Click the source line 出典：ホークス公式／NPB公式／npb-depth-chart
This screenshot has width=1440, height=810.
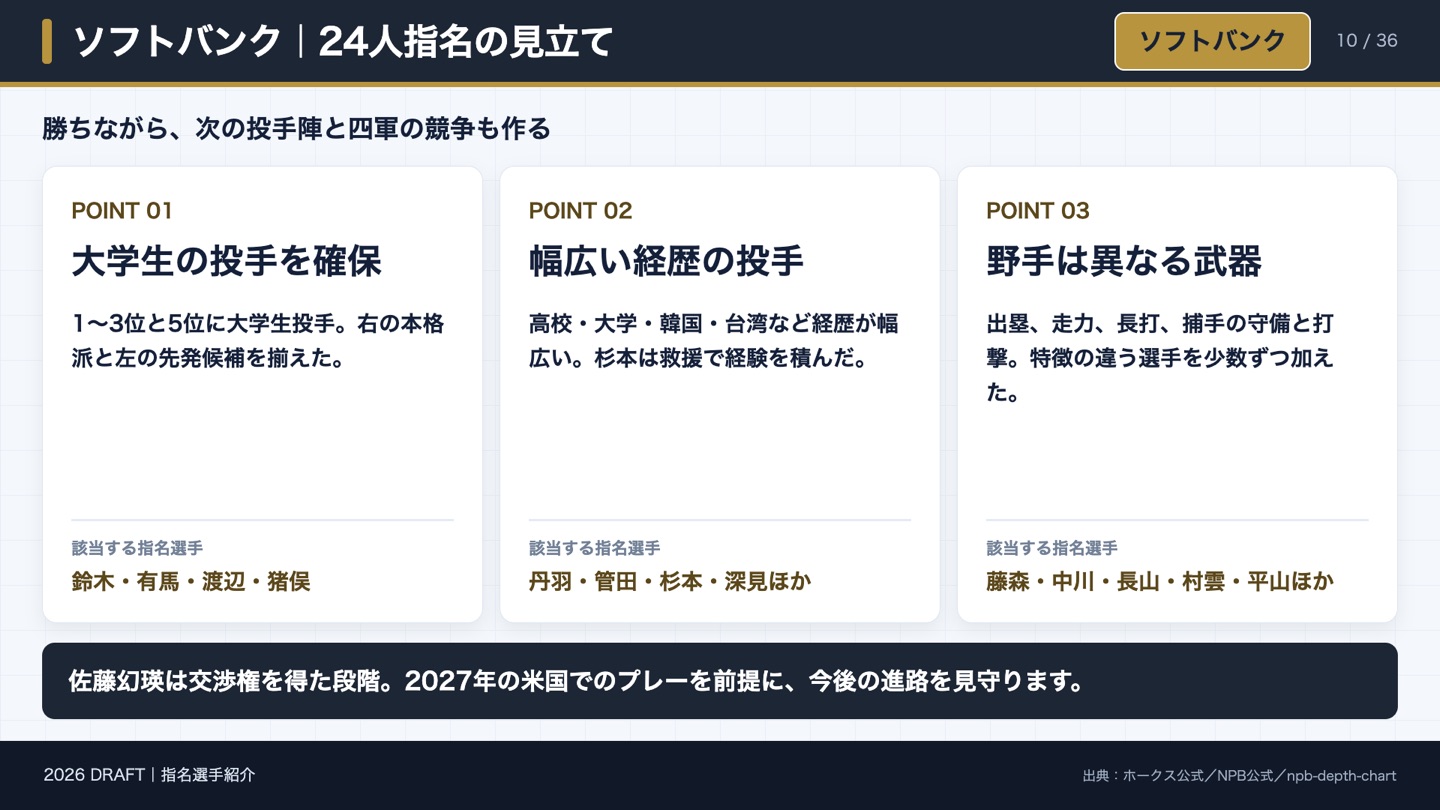pyautogui.click(x=1239, y=776)
